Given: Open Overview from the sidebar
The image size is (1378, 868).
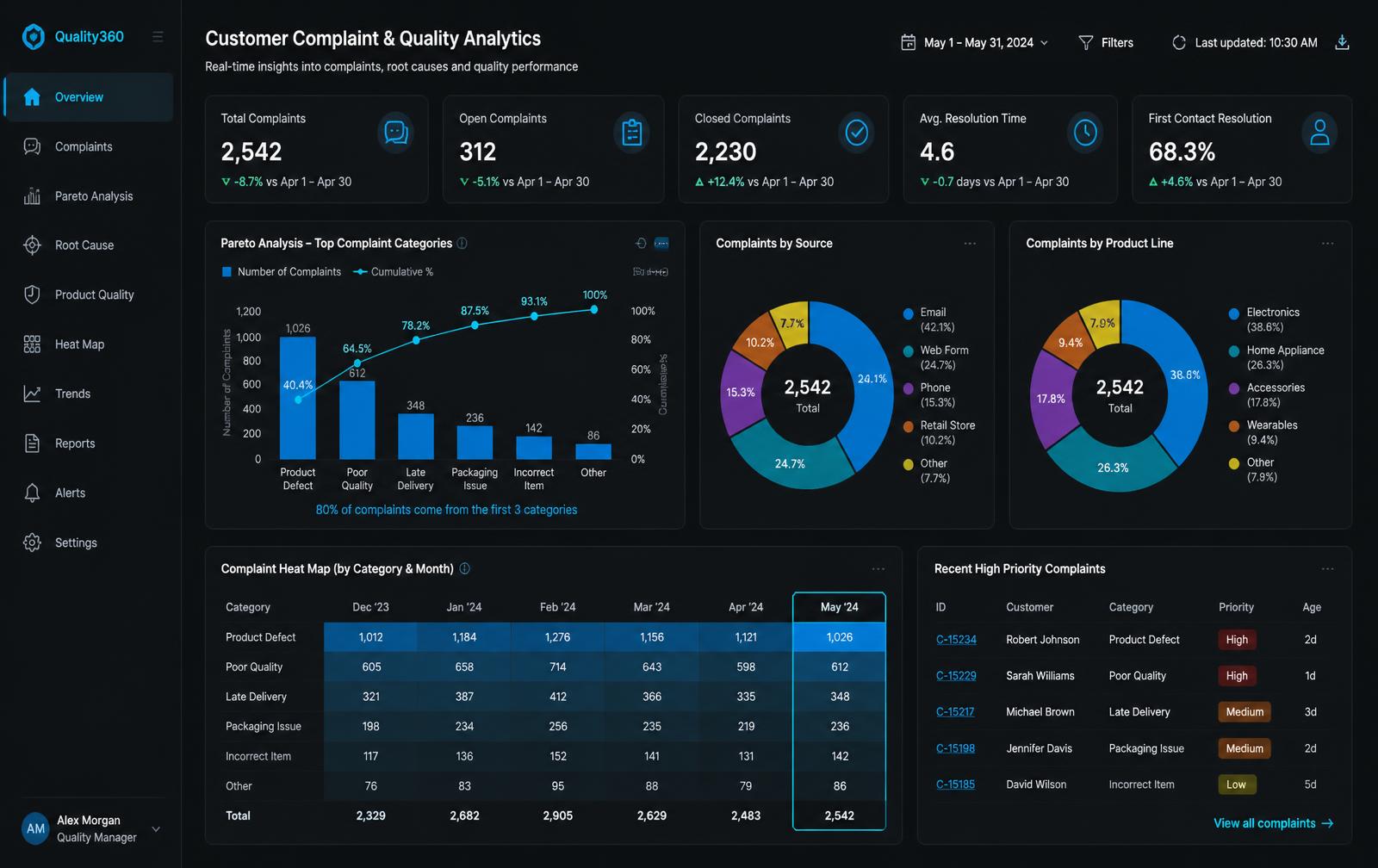Looking at the screenshot, I should click(x=89, y=97).
